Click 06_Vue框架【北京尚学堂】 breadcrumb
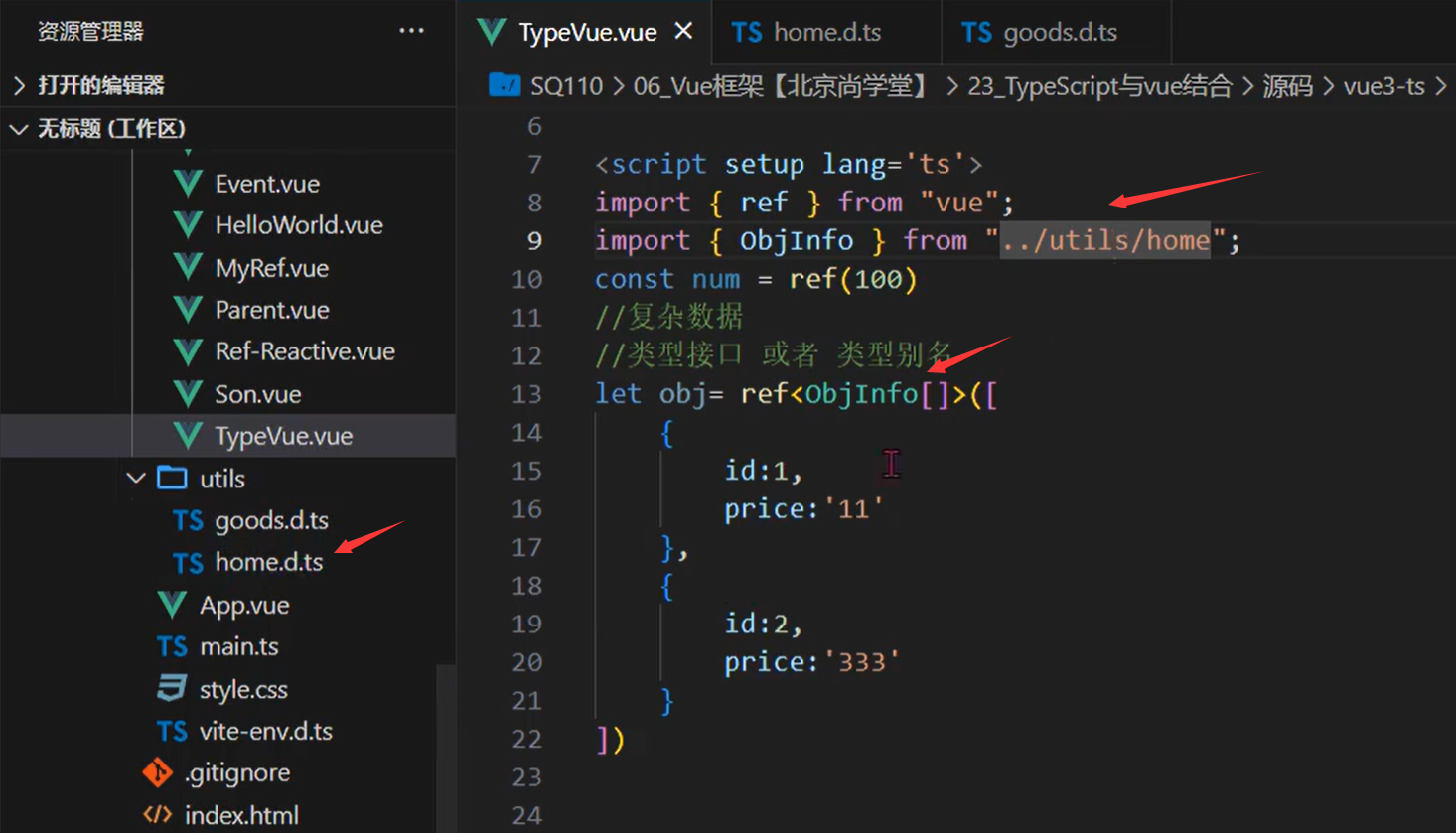The height and width of the screenshot is (833, 1456). 786,86
